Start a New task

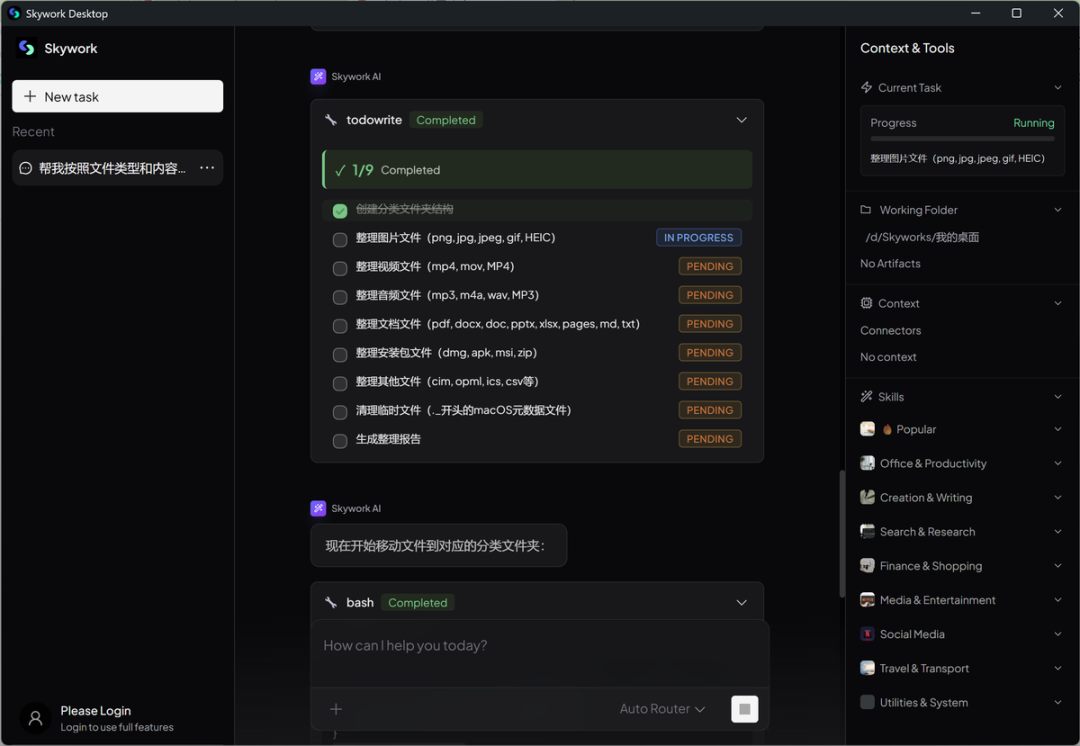(117, 96)
